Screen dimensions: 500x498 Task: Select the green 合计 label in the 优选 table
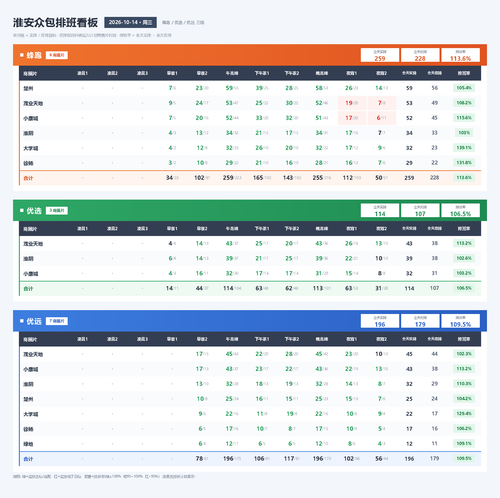[x=28, y=289]
